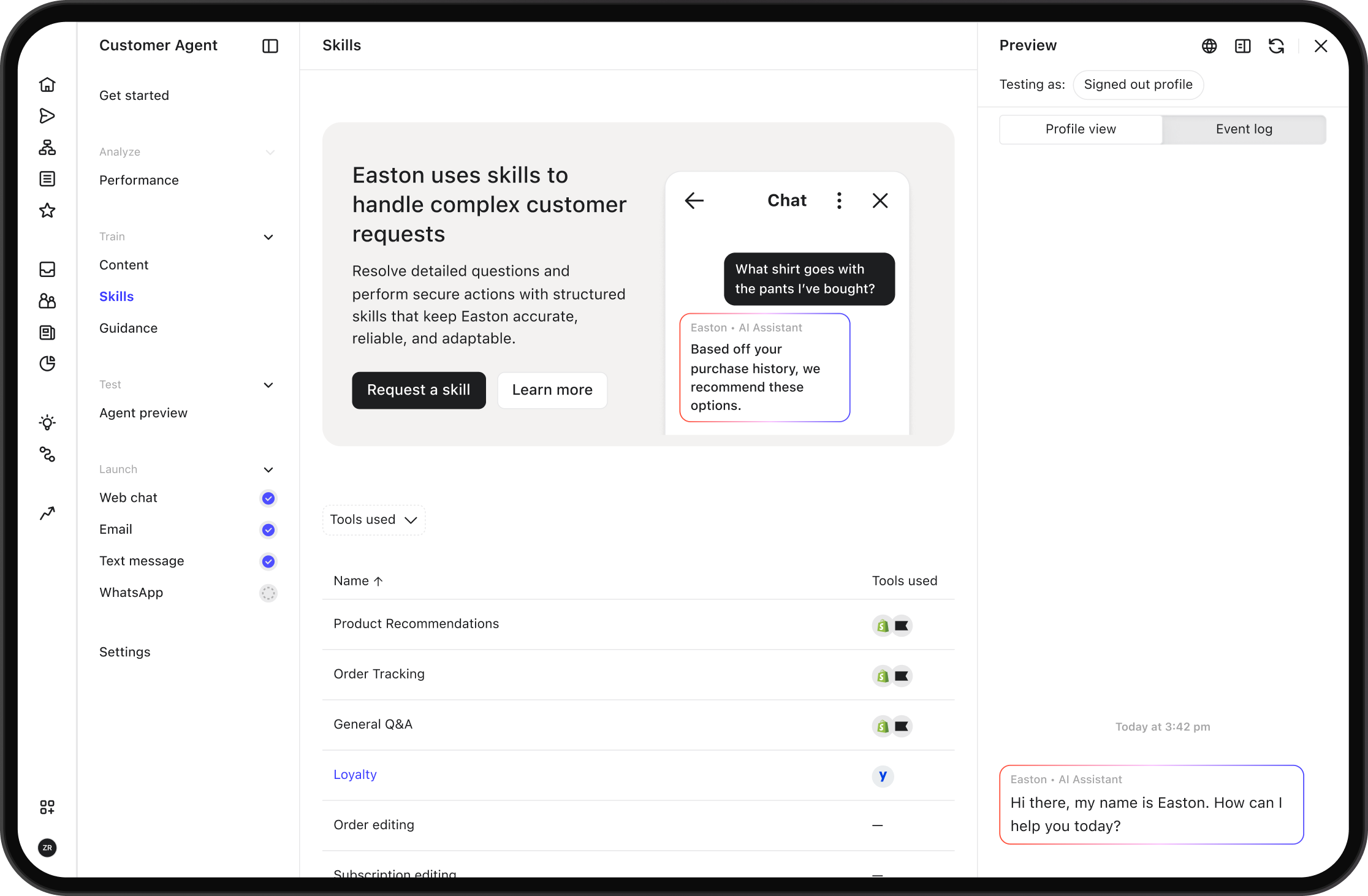This screenshot has height=896, width=1368.
Task: Click the Web chat enabled checkmark
Action: click(268, 498)
